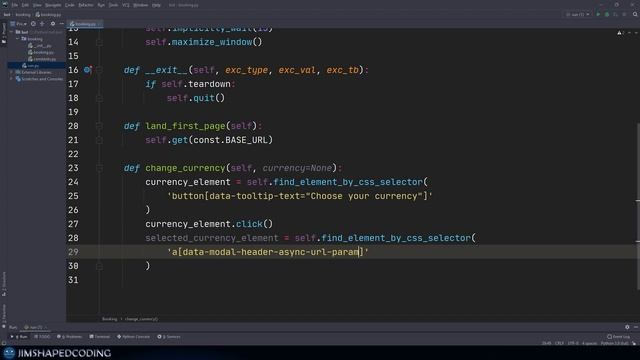The image size is (640, 360).
Task: Collapse the booking folder in tree
Action: (18, 39)
